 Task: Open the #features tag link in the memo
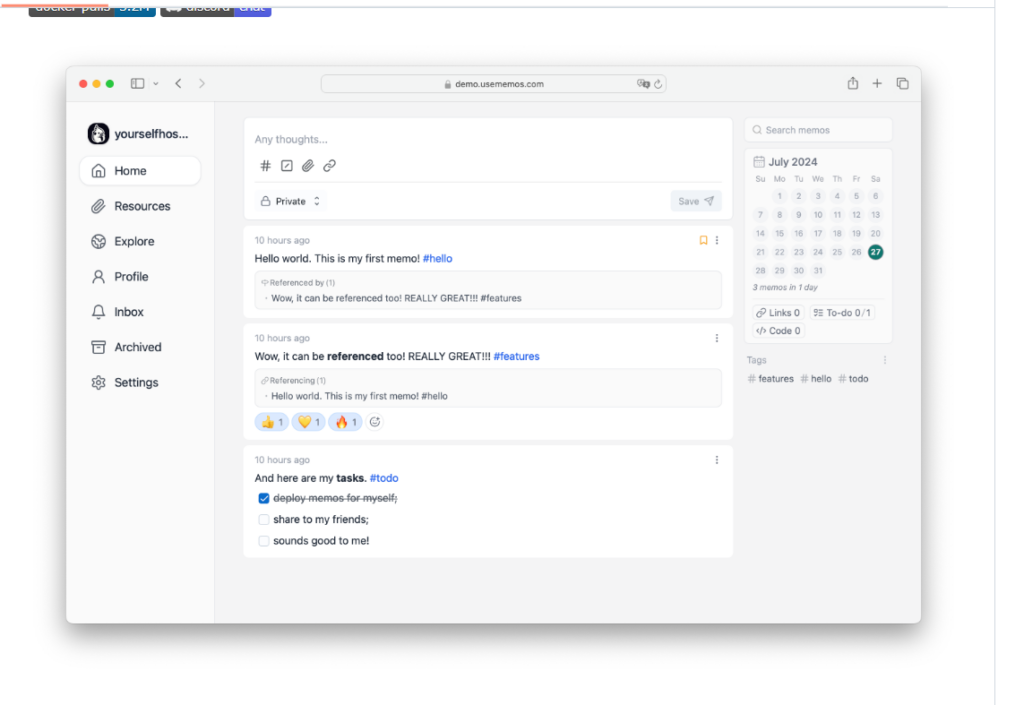click(517, 356)
